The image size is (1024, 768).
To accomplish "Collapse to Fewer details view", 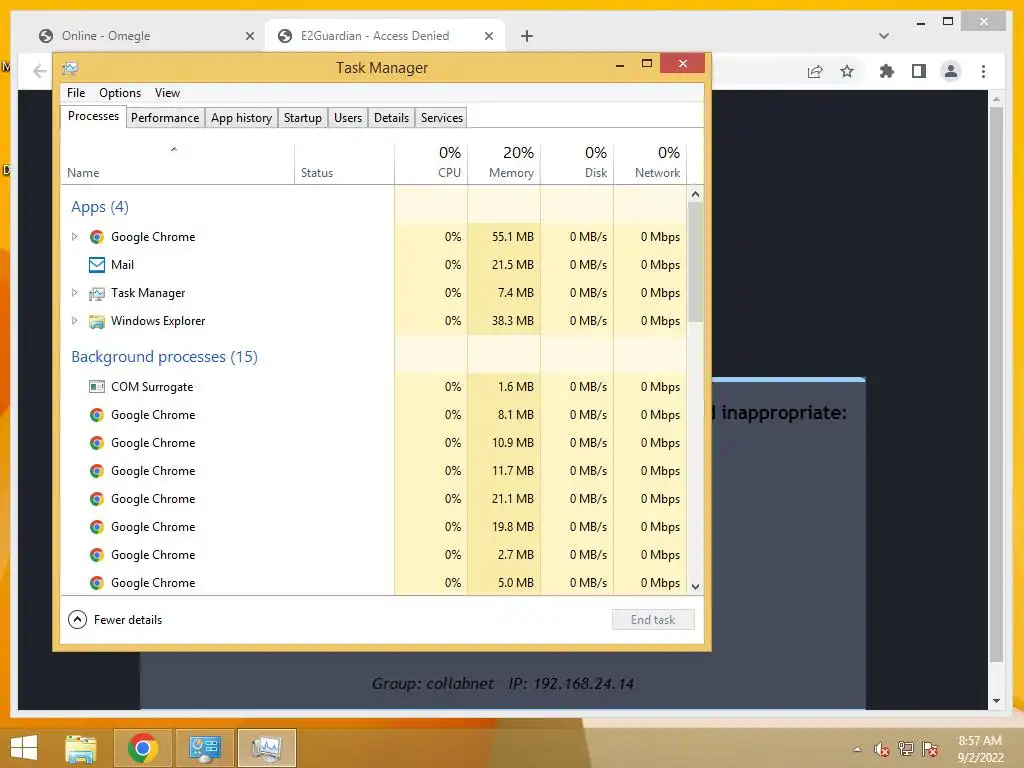I will coord(116,619).
